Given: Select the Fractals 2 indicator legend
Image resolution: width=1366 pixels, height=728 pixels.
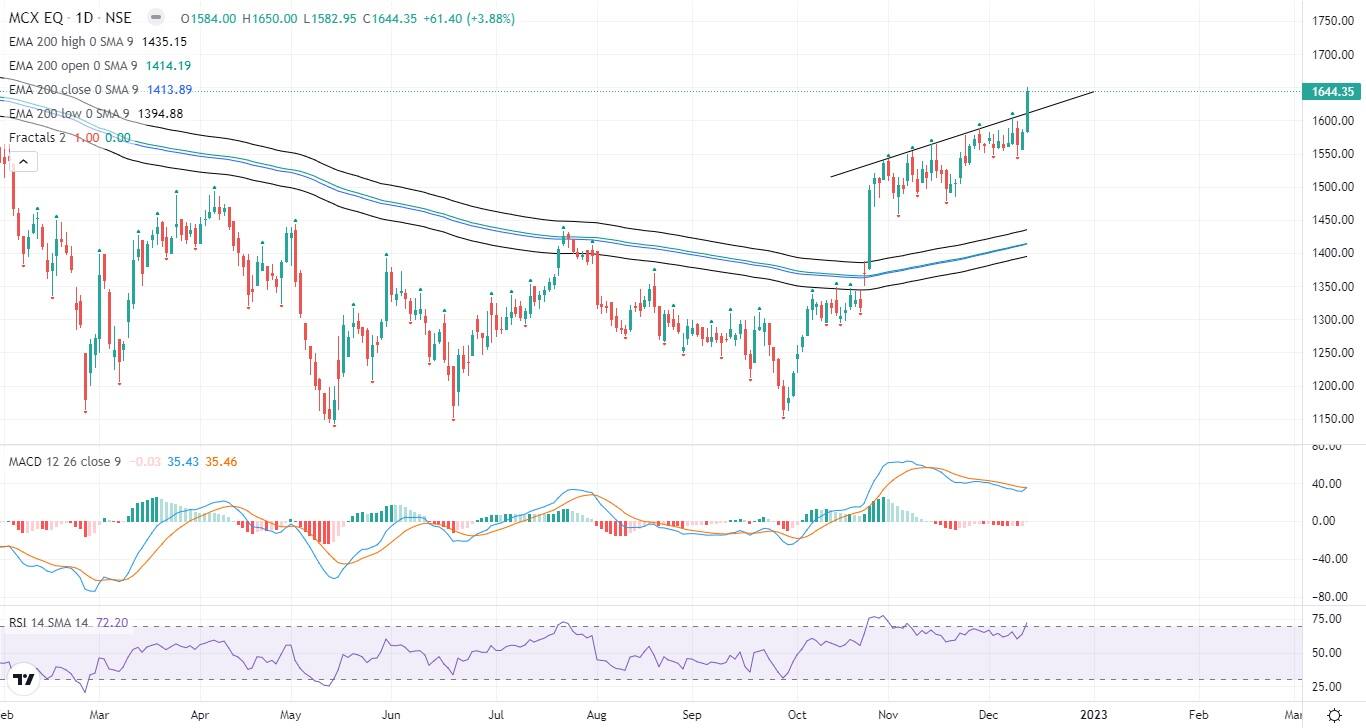Looking at the screenshot, I should click(37, 137).
